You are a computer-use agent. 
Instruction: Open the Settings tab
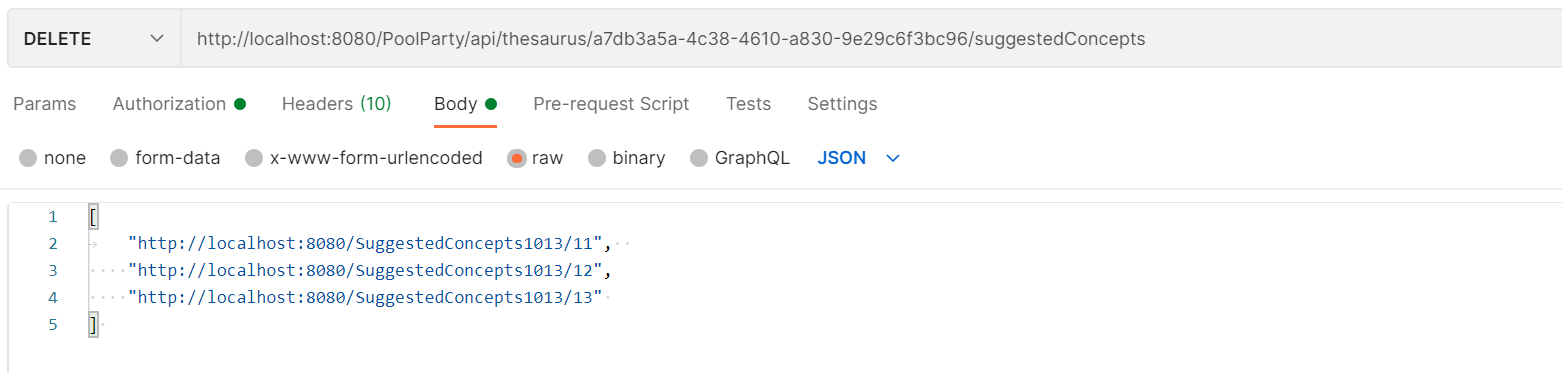(842, 104)
